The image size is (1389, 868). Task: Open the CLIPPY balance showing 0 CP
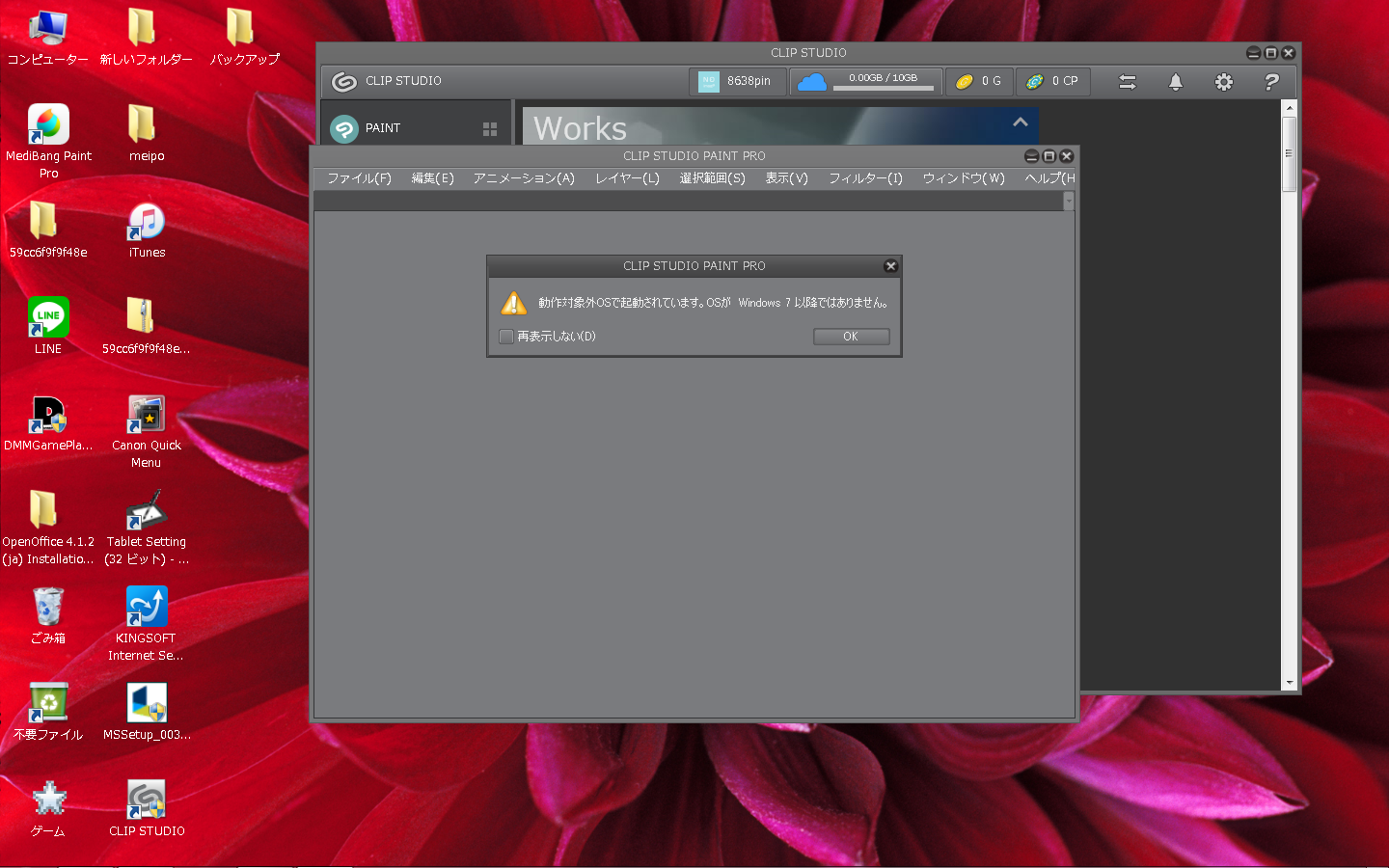coord(1053,82)
